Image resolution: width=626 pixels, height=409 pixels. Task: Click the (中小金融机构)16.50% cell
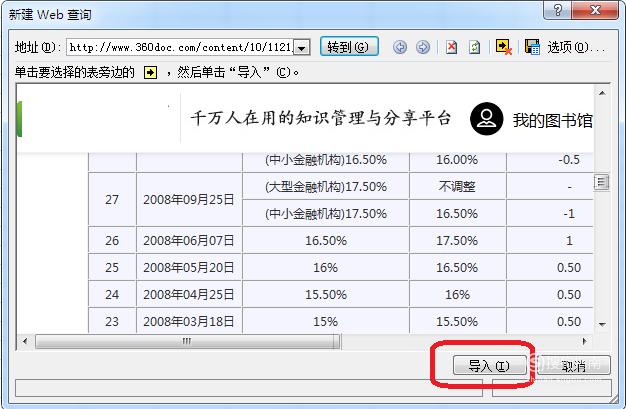tap(326, 160)
